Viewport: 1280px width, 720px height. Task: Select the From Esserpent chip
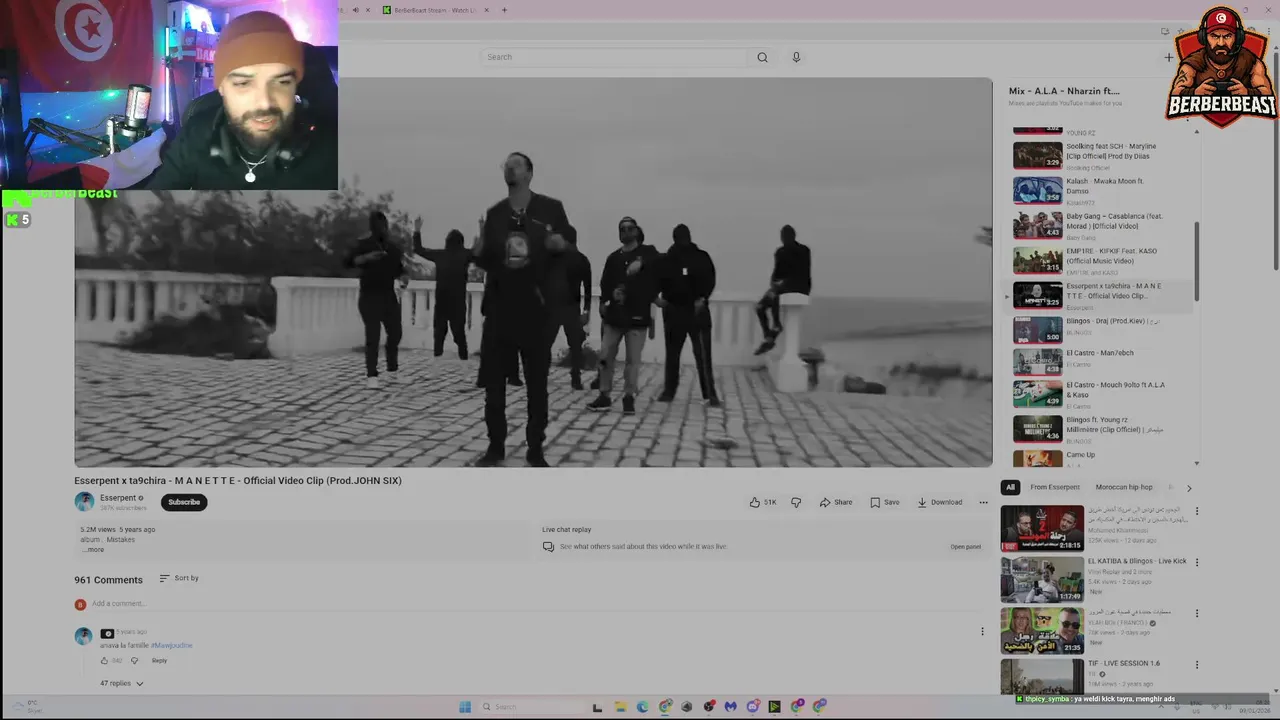coord(1055,487)
